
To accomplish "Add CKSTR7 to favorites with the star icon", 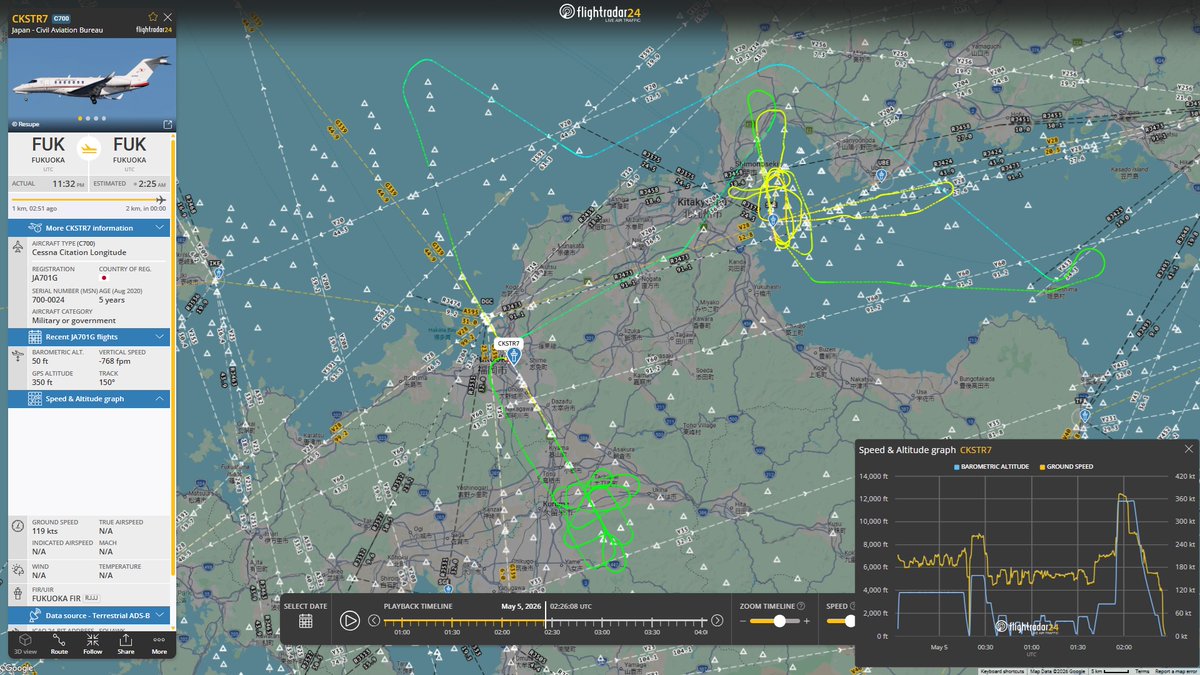I will (x=153, y=17).
